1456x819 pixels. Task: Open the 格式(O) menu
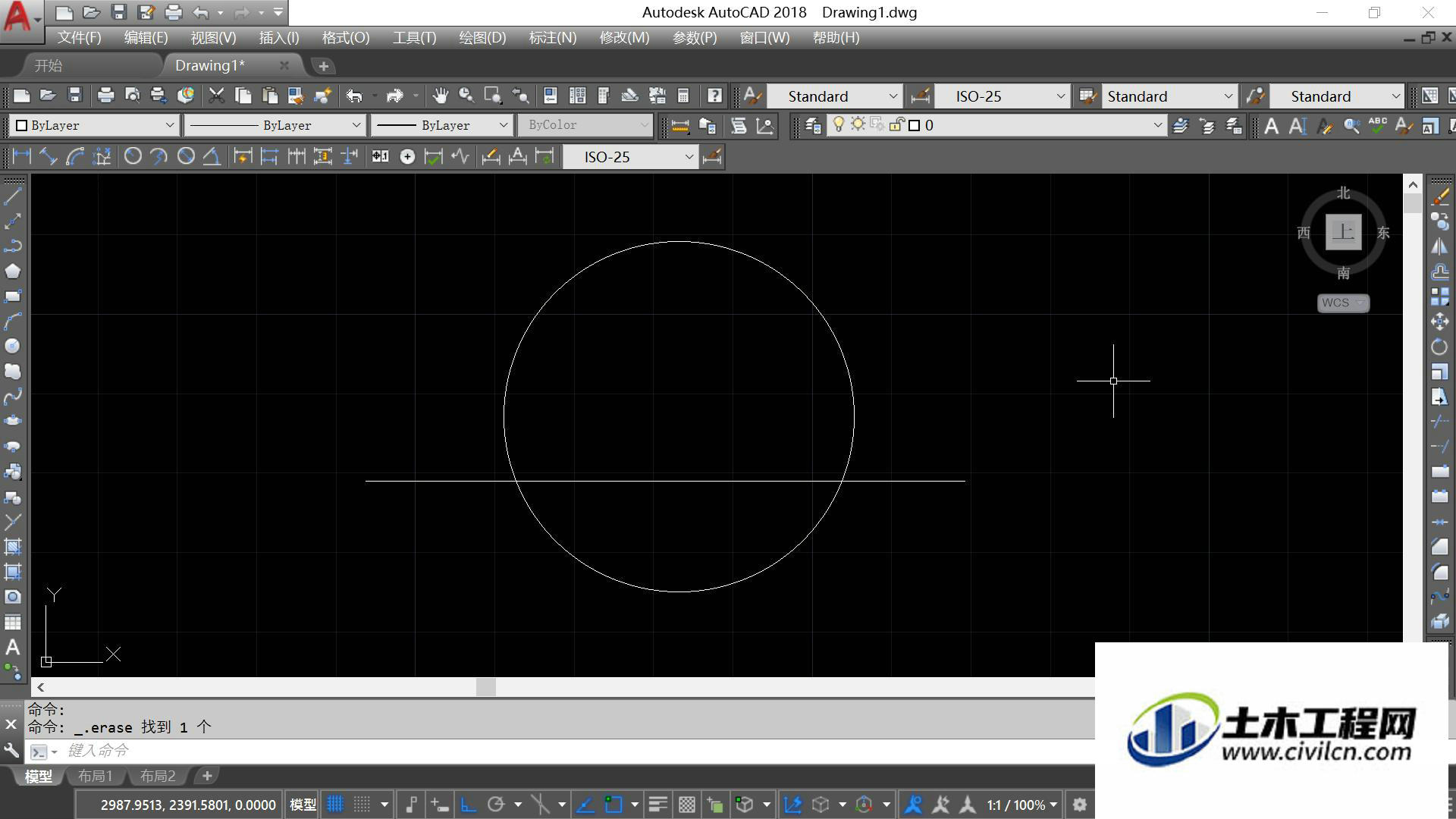pyautogui.click(x=346, y=38)
